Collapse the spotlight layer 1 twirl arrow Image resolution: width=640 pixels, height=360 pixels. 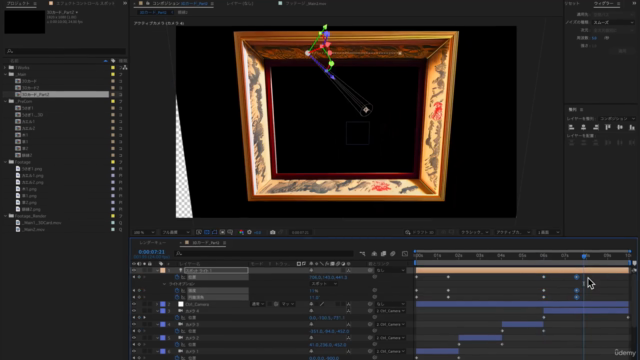(x=157, y=270)
